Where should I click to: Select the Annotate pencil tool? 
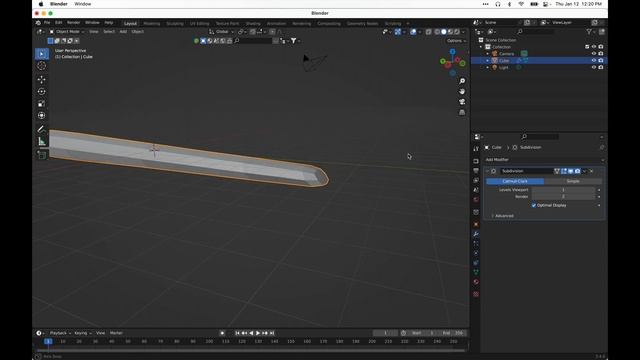(x=42, y=129)
